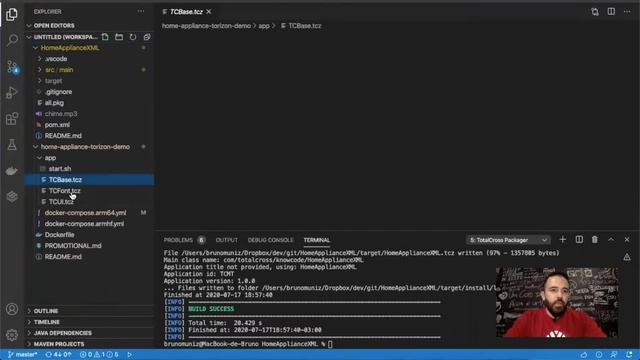Viewport: 640px width, 360px height.
Task: Switch to the Debug Console tab
Action: [x=270, y=240]
